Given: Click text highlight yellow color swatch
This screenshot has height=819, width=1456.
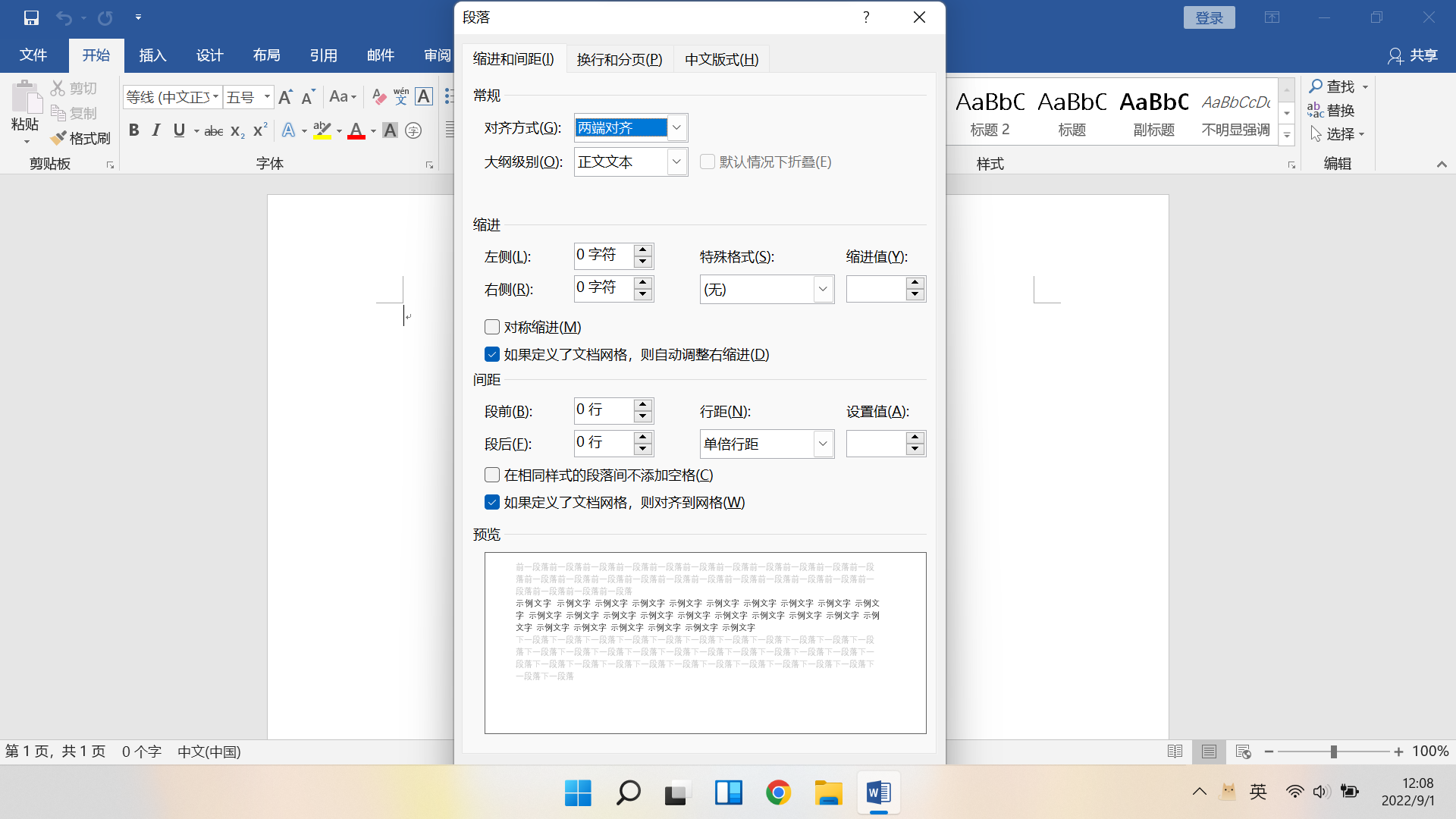Looking at the screenshot, I should pos(322,130).
